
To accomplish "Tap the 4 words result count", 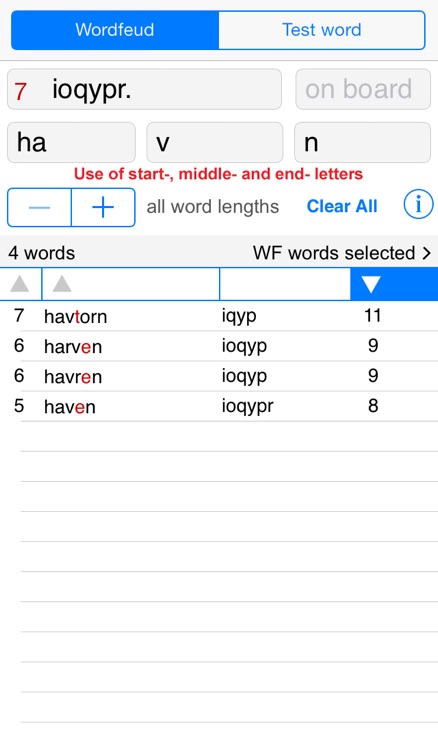I will coord(42,253).
